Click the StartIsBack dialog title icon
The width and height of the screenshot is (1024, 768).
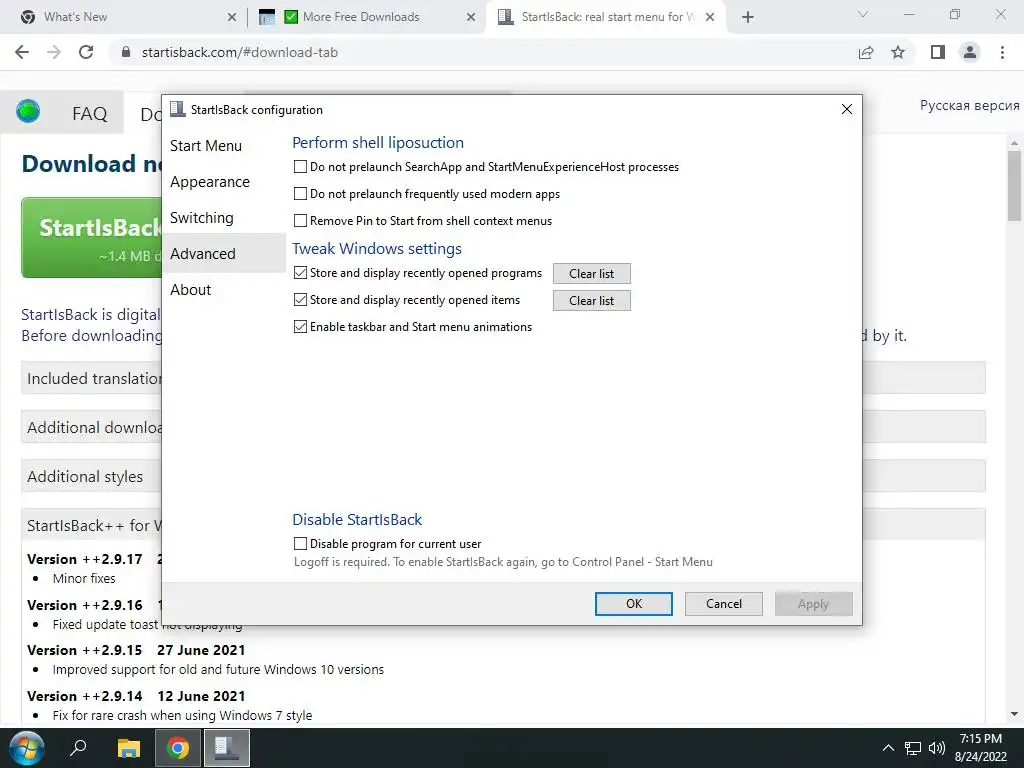(x=178, y=109)
